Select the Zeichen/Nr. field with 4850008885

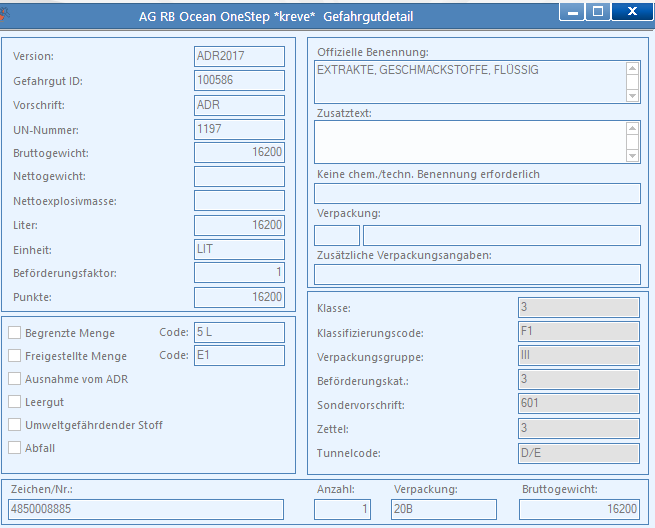tap(146, 509)
